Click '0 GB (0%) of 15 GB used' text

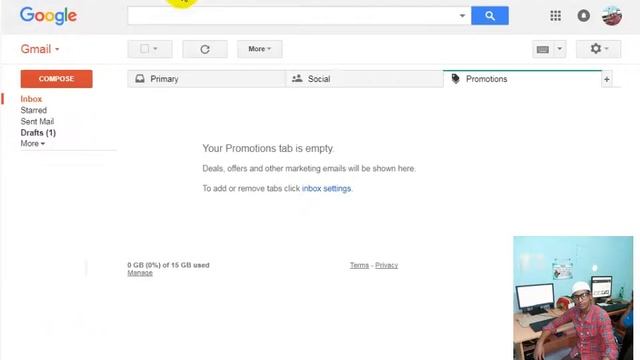click(x=168, y=265)
